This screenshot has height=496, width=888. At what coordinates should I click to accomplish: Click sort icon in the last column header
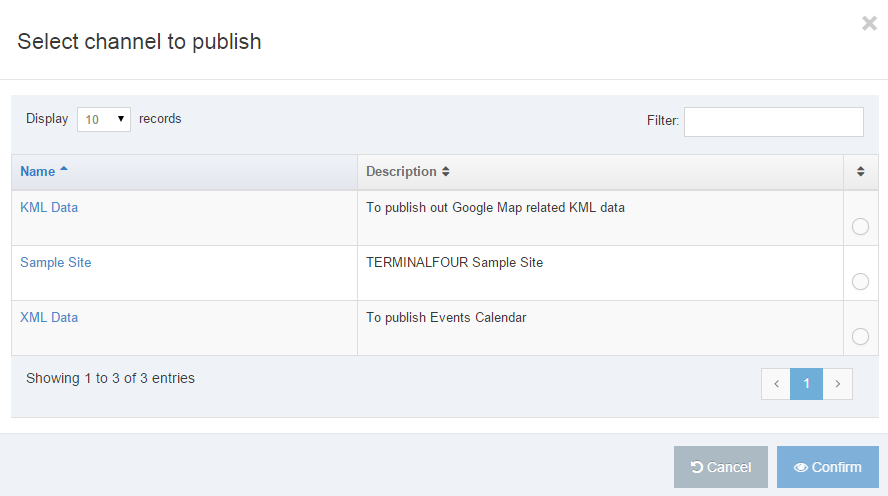860,172
